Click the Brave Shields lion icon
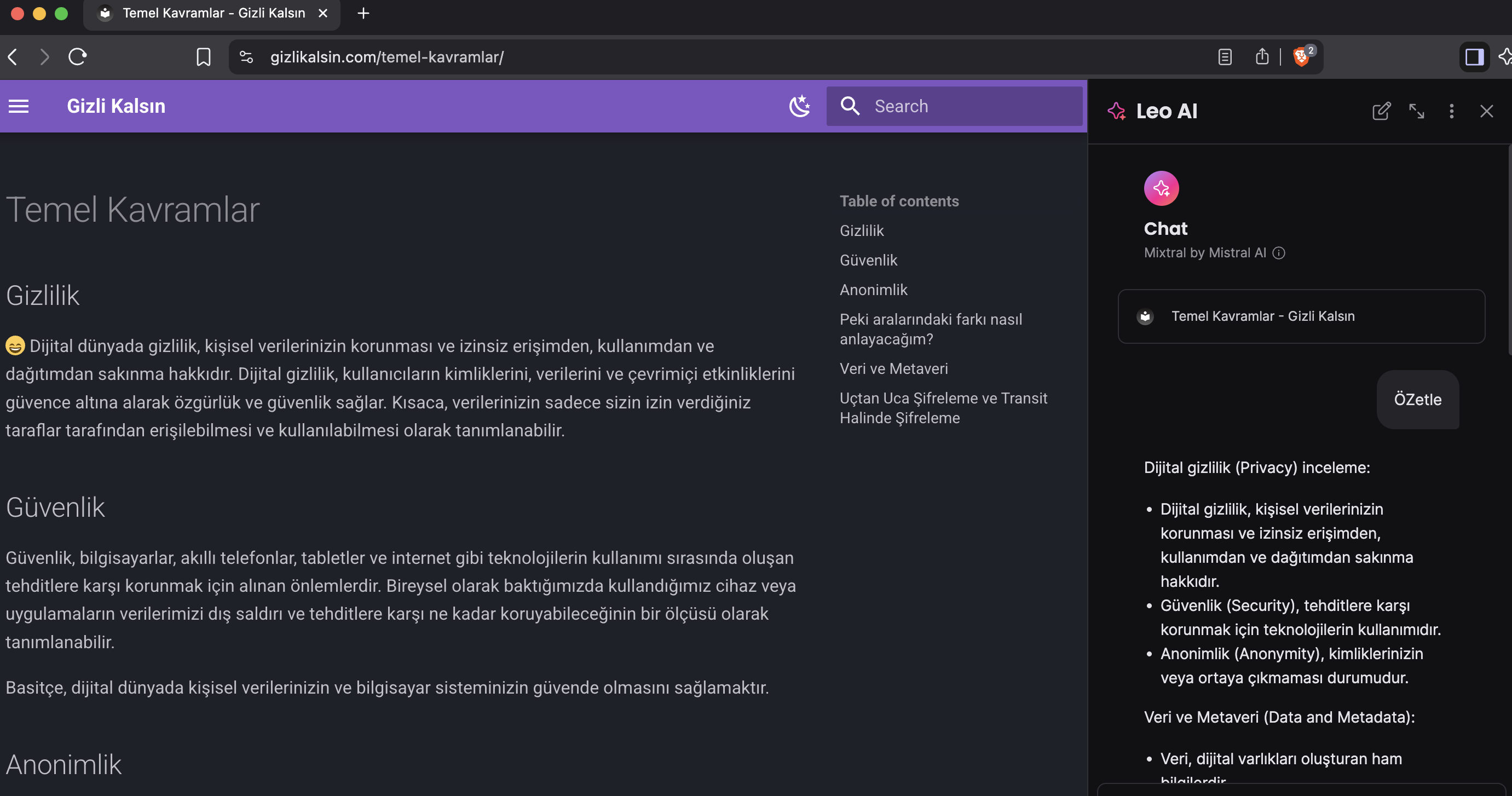 [1301, 57]
